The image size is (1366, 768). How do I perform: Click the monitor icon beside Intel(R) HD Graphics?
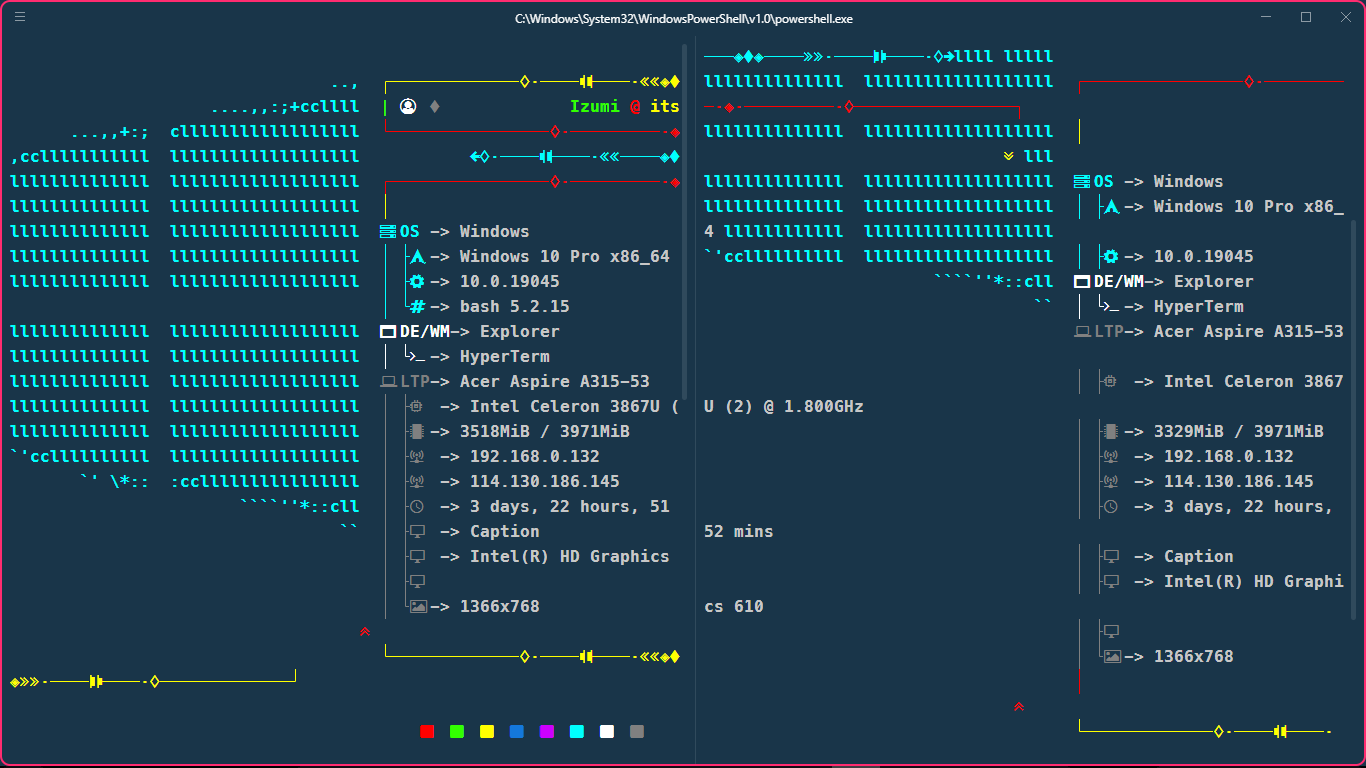(x=418, y=556)
